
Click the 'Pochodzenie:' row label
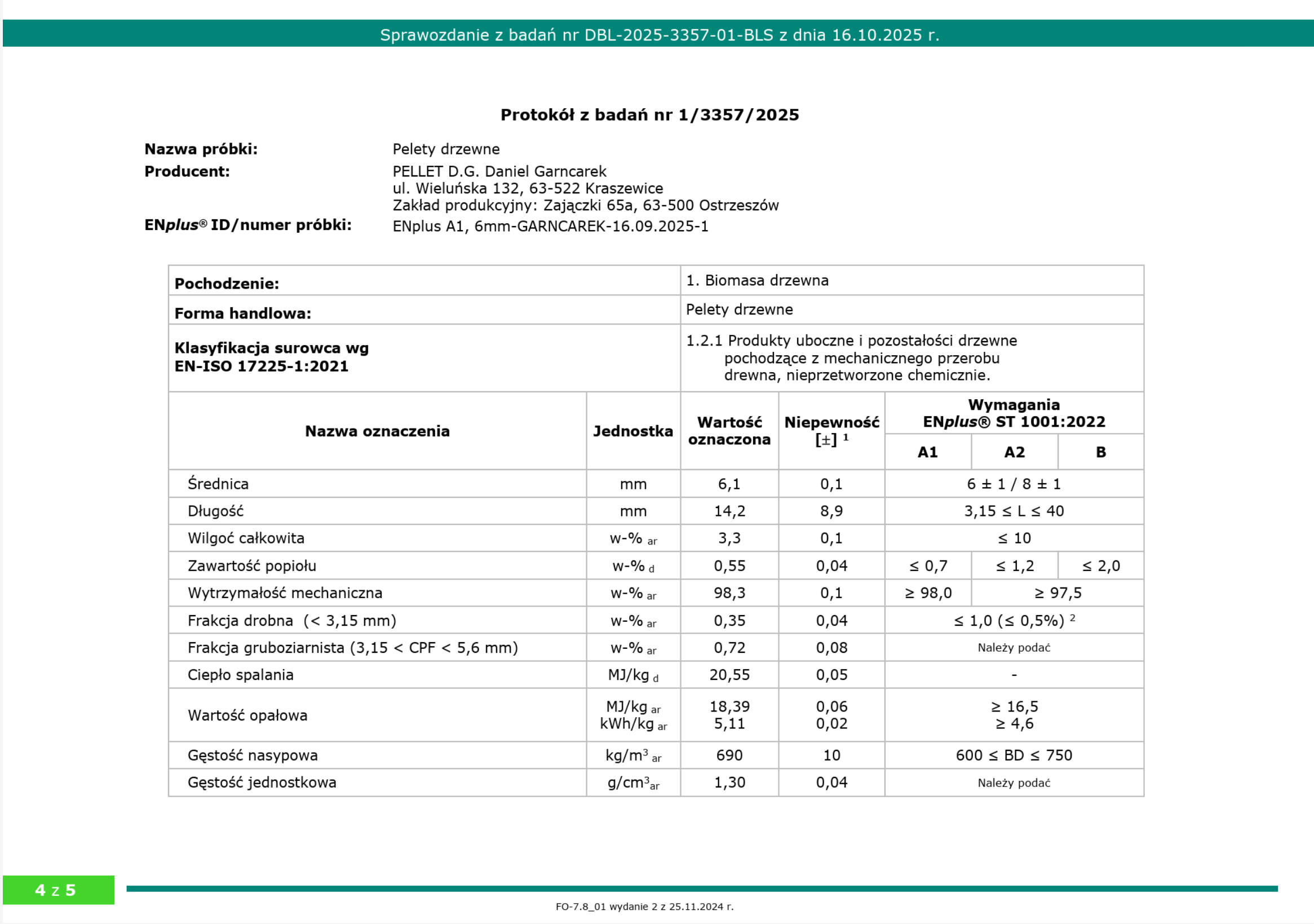[x=227, y=284]
